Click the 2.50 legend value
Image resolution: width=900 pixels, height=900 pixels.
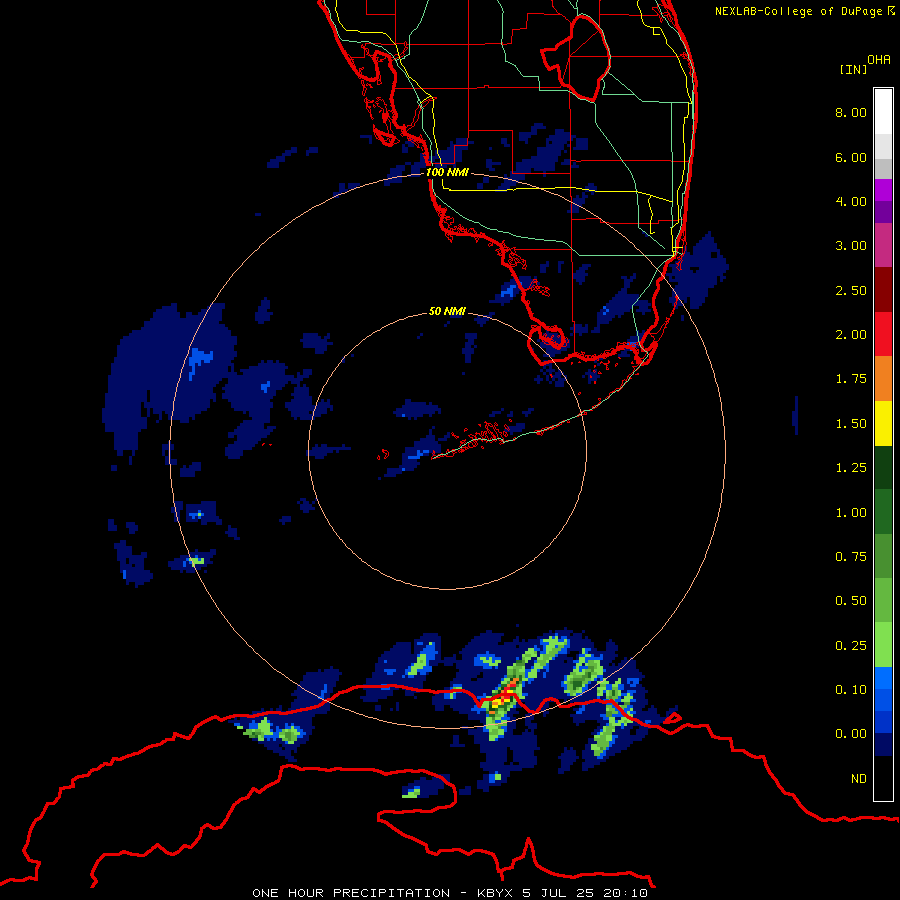851,290
